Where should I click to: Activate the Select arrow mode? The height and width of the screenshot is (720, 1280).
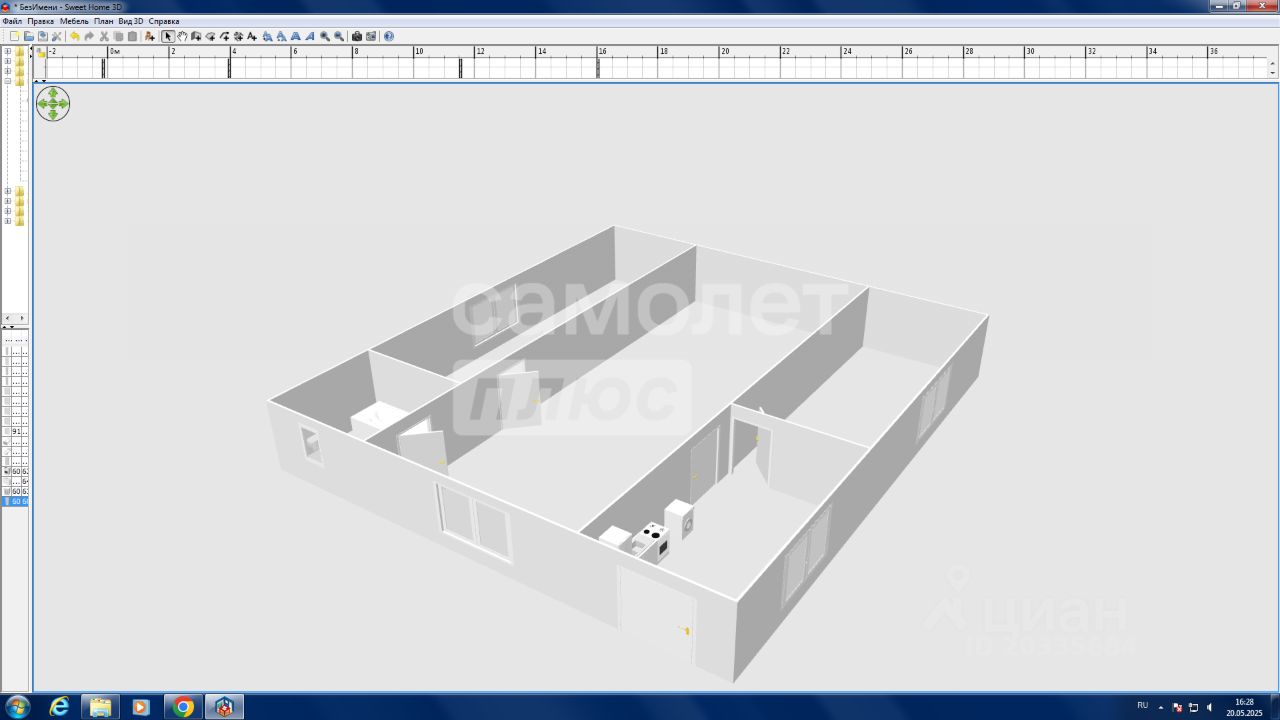(168, 36)
